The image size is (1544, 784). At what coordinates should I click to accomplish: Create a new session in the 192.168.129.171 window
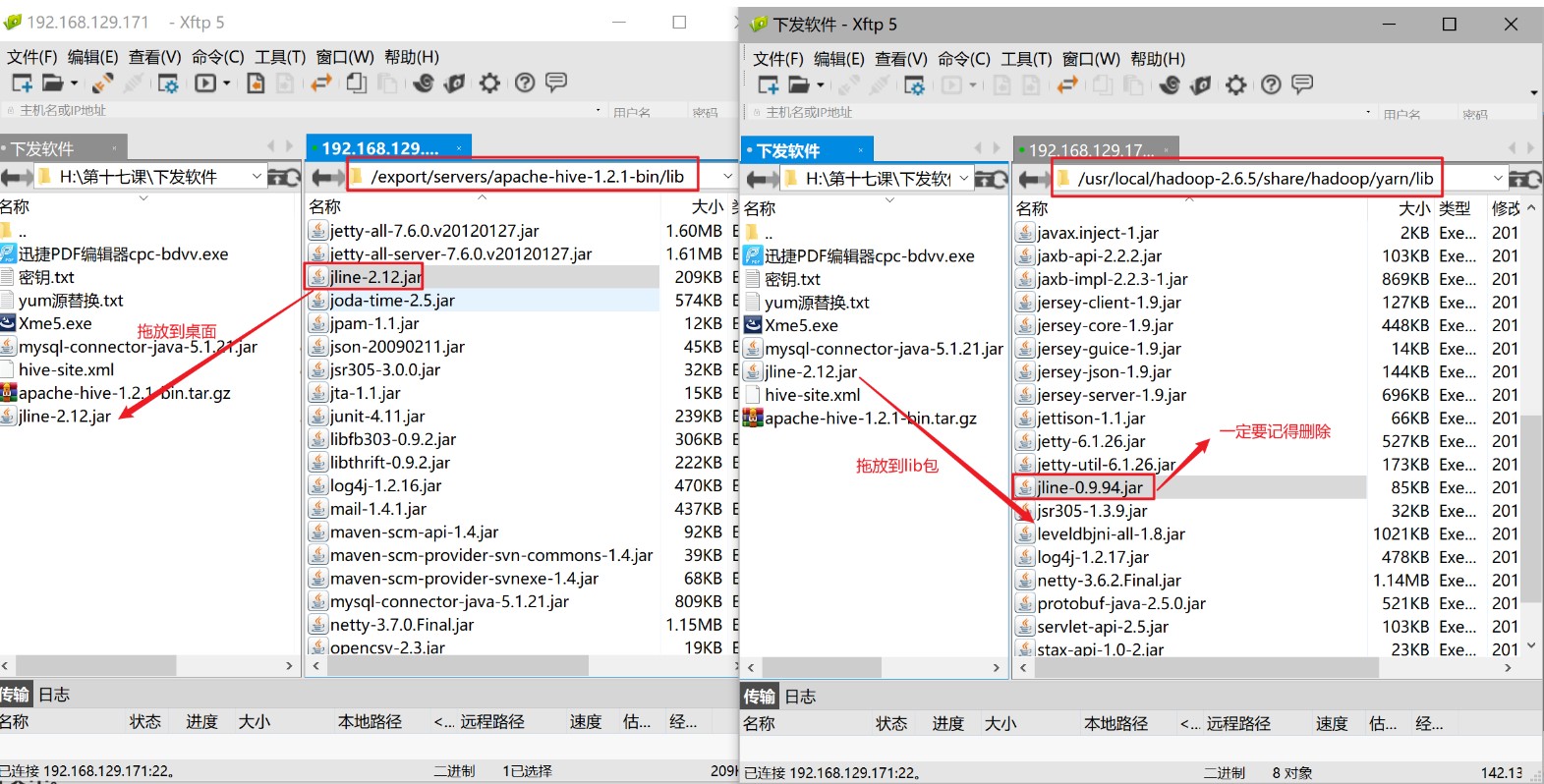point(22,84)
